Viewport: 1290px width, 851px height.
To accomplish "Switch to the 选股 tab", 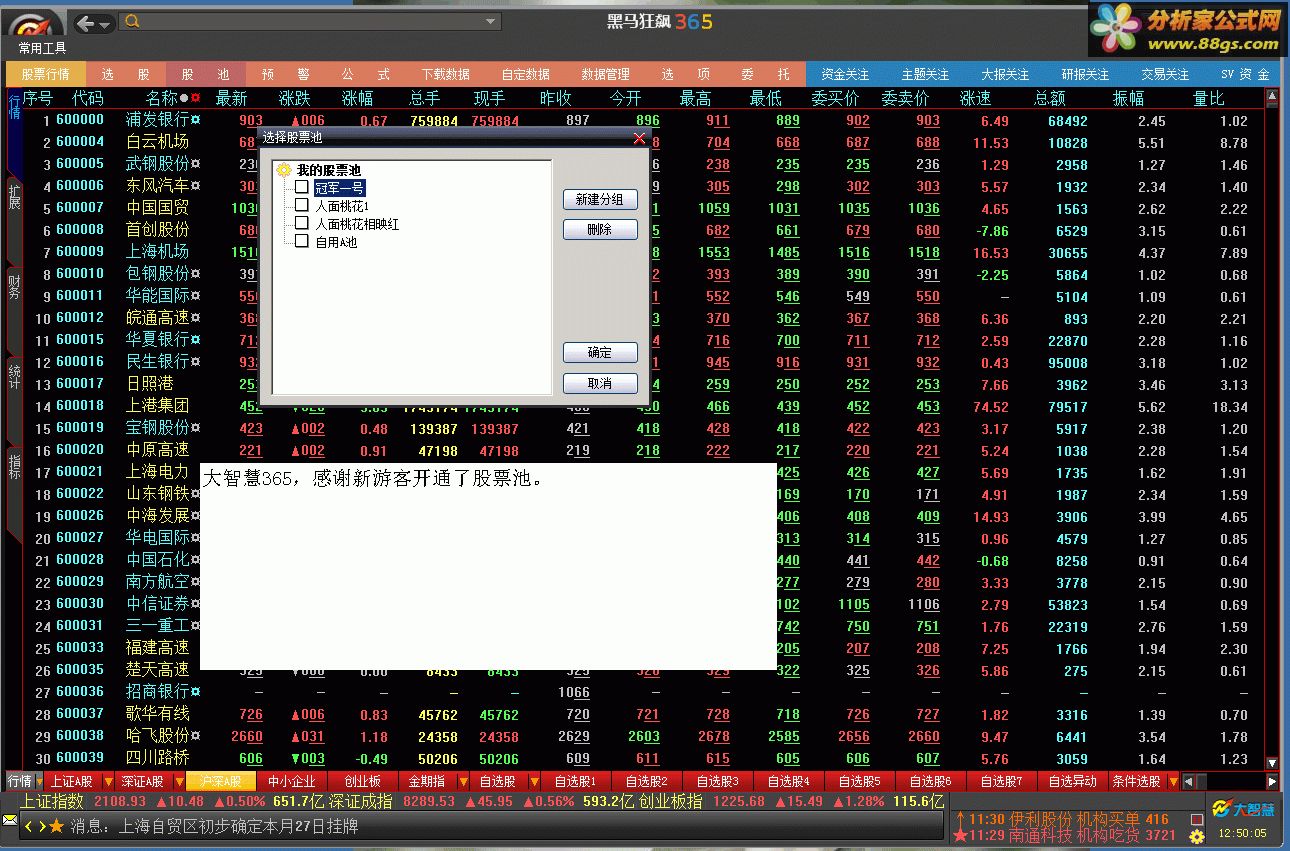I will pyautogui.click(x=126, y=74).
